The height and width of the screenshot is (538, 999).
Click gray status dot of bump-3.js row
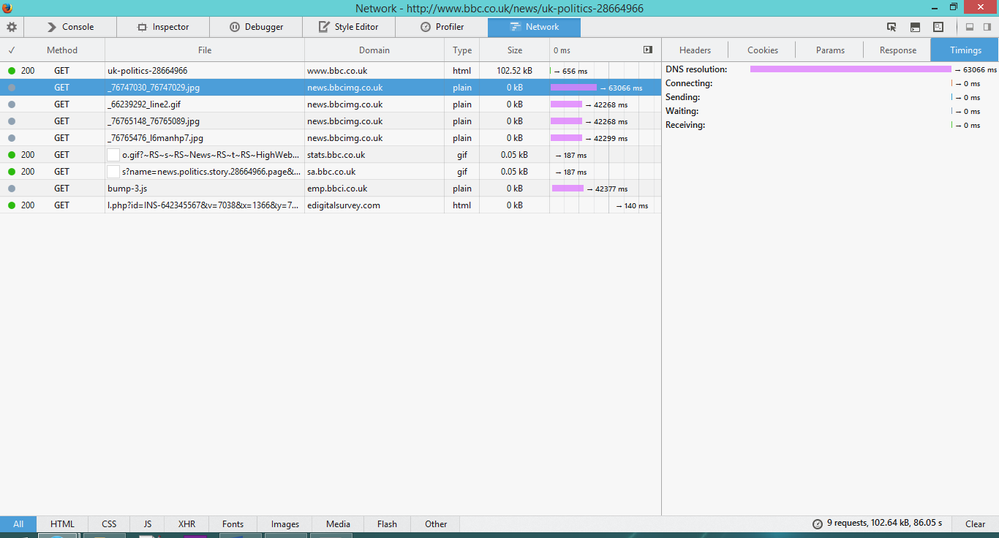pos(11,189)
